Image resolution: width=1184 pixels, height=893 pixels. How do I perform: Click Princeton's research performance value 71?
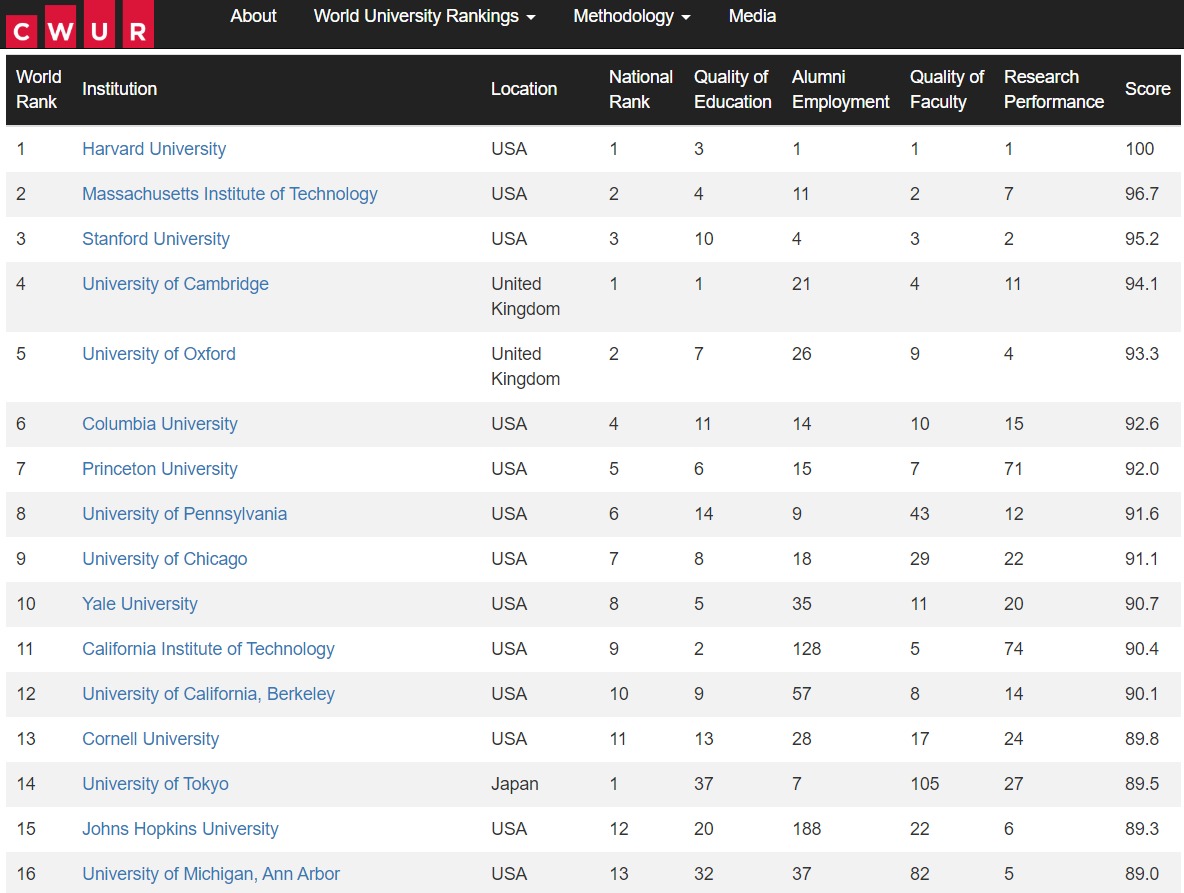(x=1013, y=469)
